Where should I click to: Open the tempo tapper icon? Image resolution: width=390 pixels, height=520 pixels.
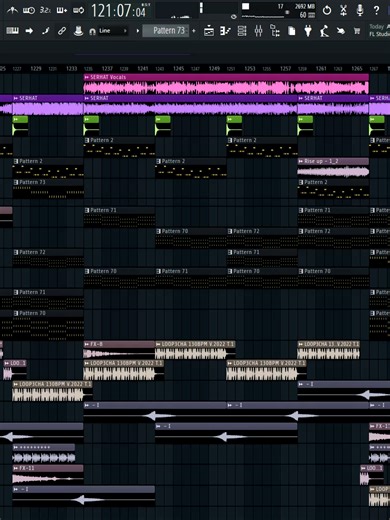click(x=324, y=31)
